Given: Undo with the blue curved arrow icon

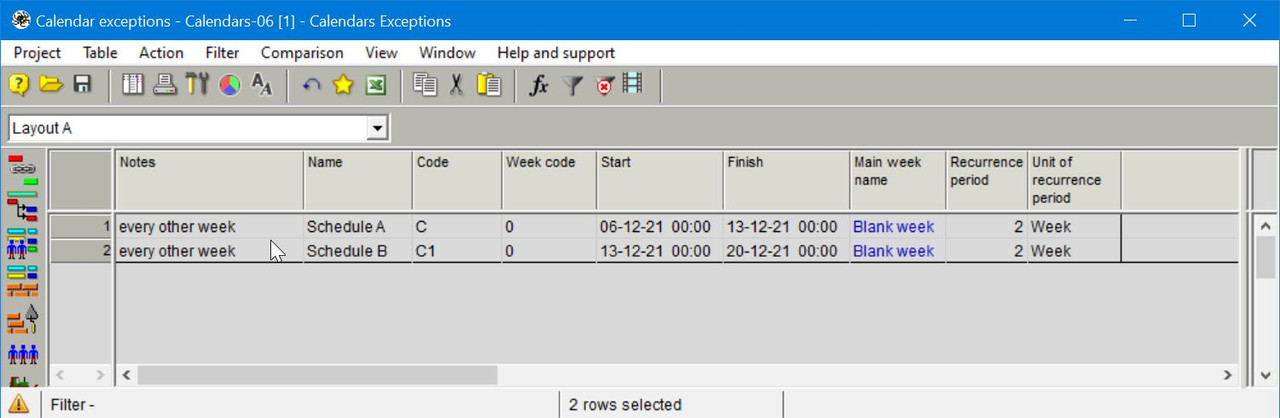Looking at the screenshot, I should [311, 85].
